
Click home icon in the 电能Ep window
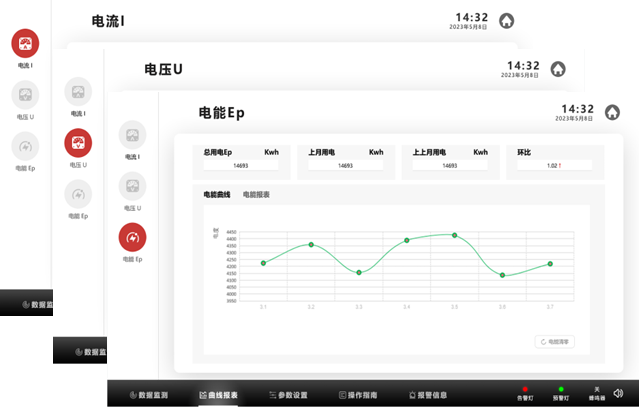pos(612,114)
